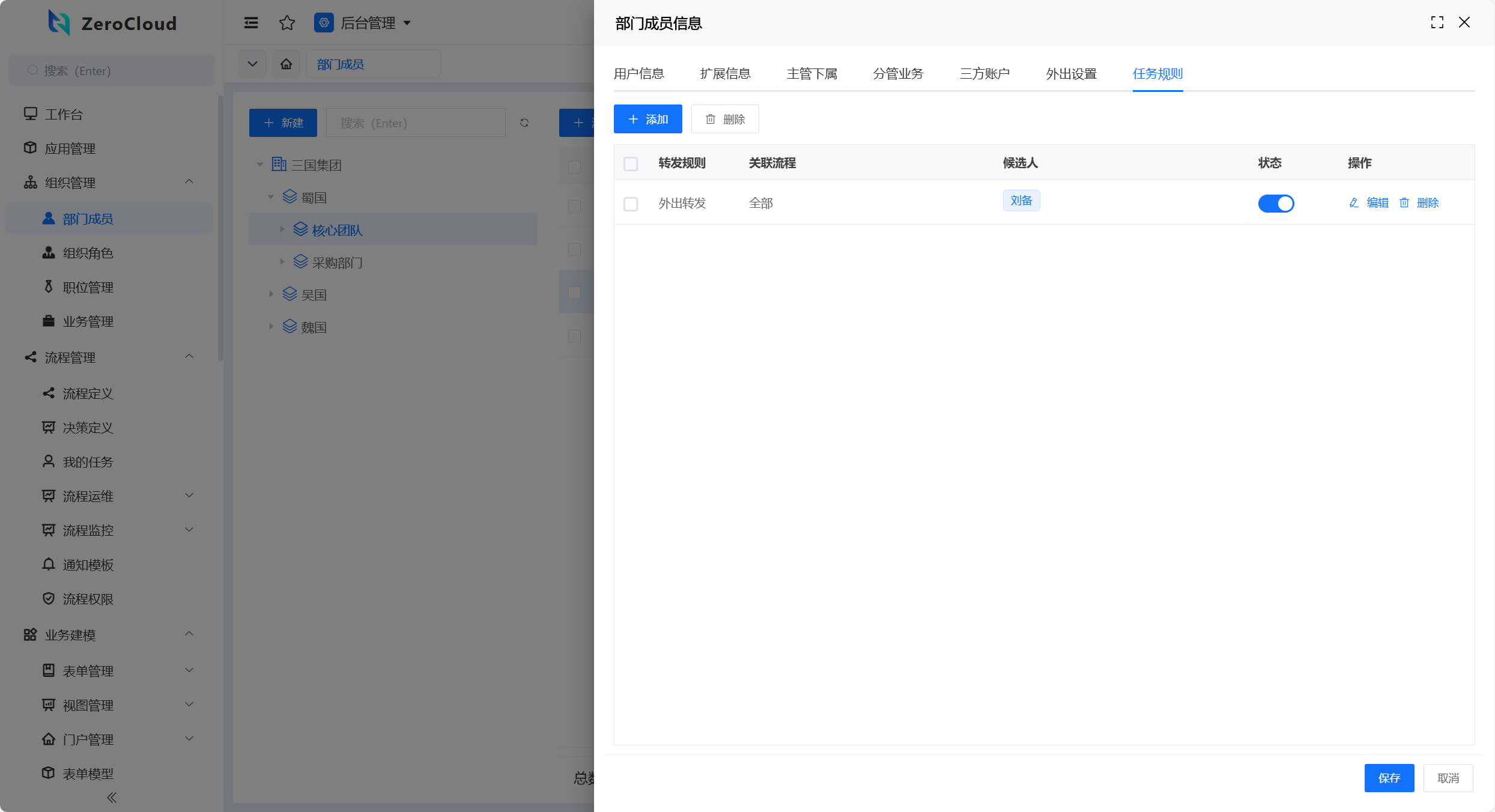The width and height of the screenshot is (1495, 812).
Task: Switch to the 外出设置 tab
Action: pyautogui.click(x=1071, y=74)
